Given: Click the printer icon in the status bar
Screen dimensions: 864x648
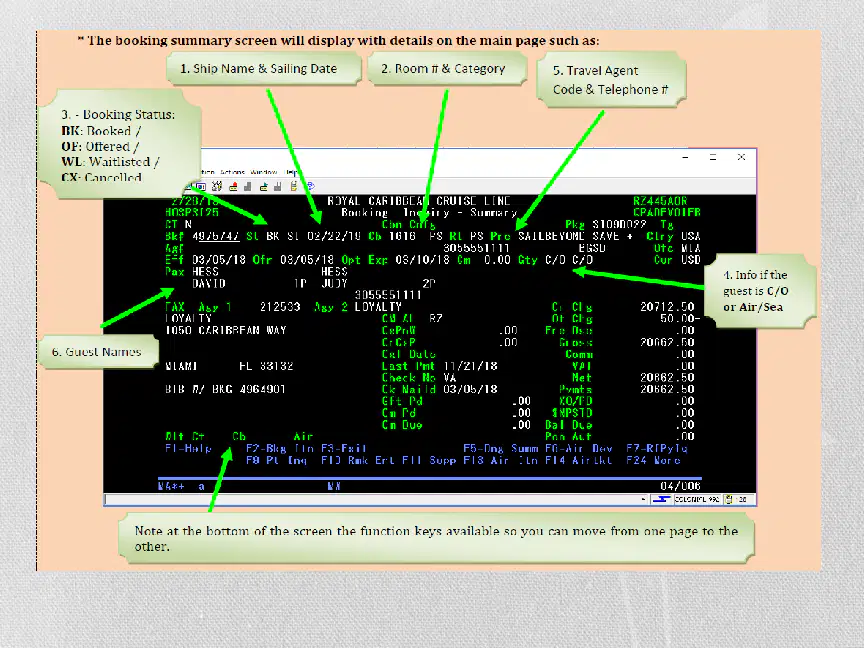Looking at the screenshot, I should (x=729, y=499).
